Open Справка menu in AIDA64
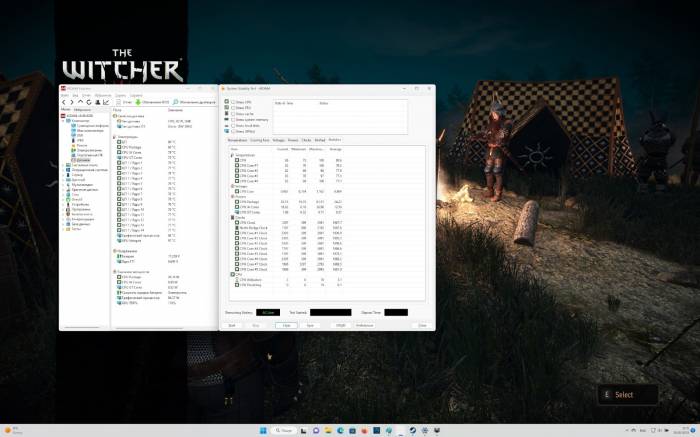The width and height of the screenshot is (700, 437). click(136, 96)
